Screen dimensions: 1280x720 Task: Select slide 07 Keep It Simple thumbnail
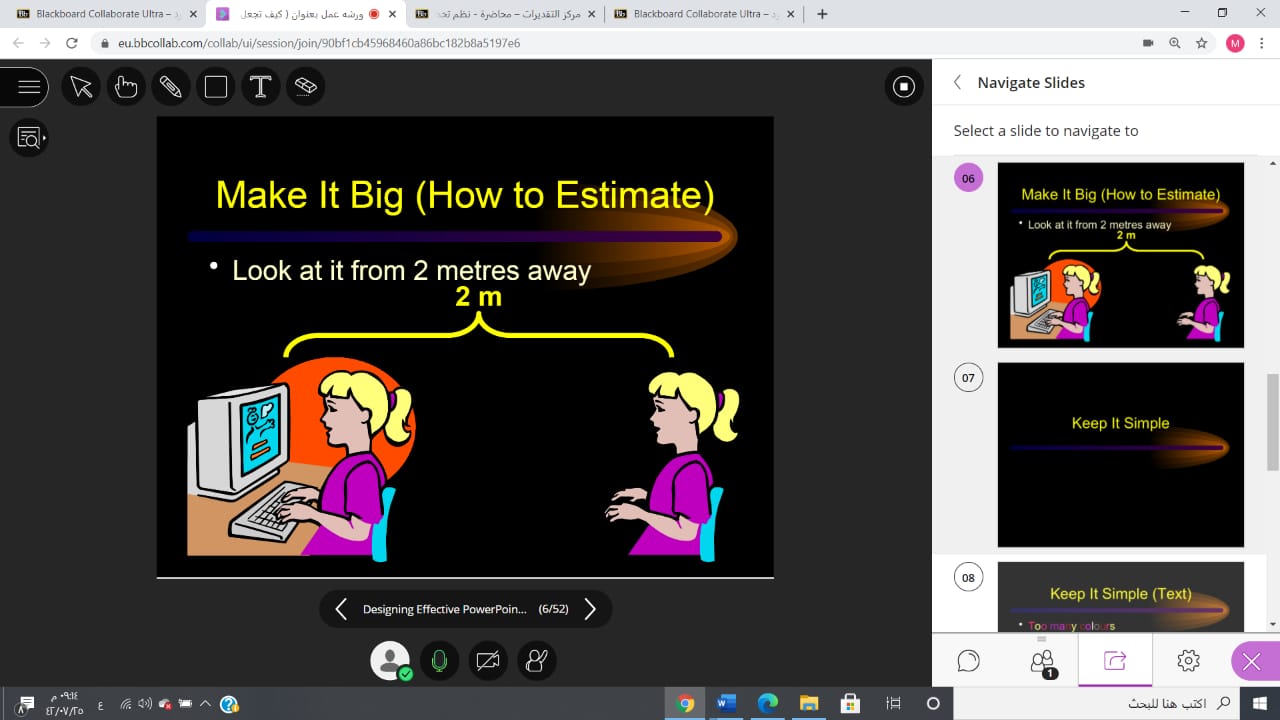[x=1120, y=455]
